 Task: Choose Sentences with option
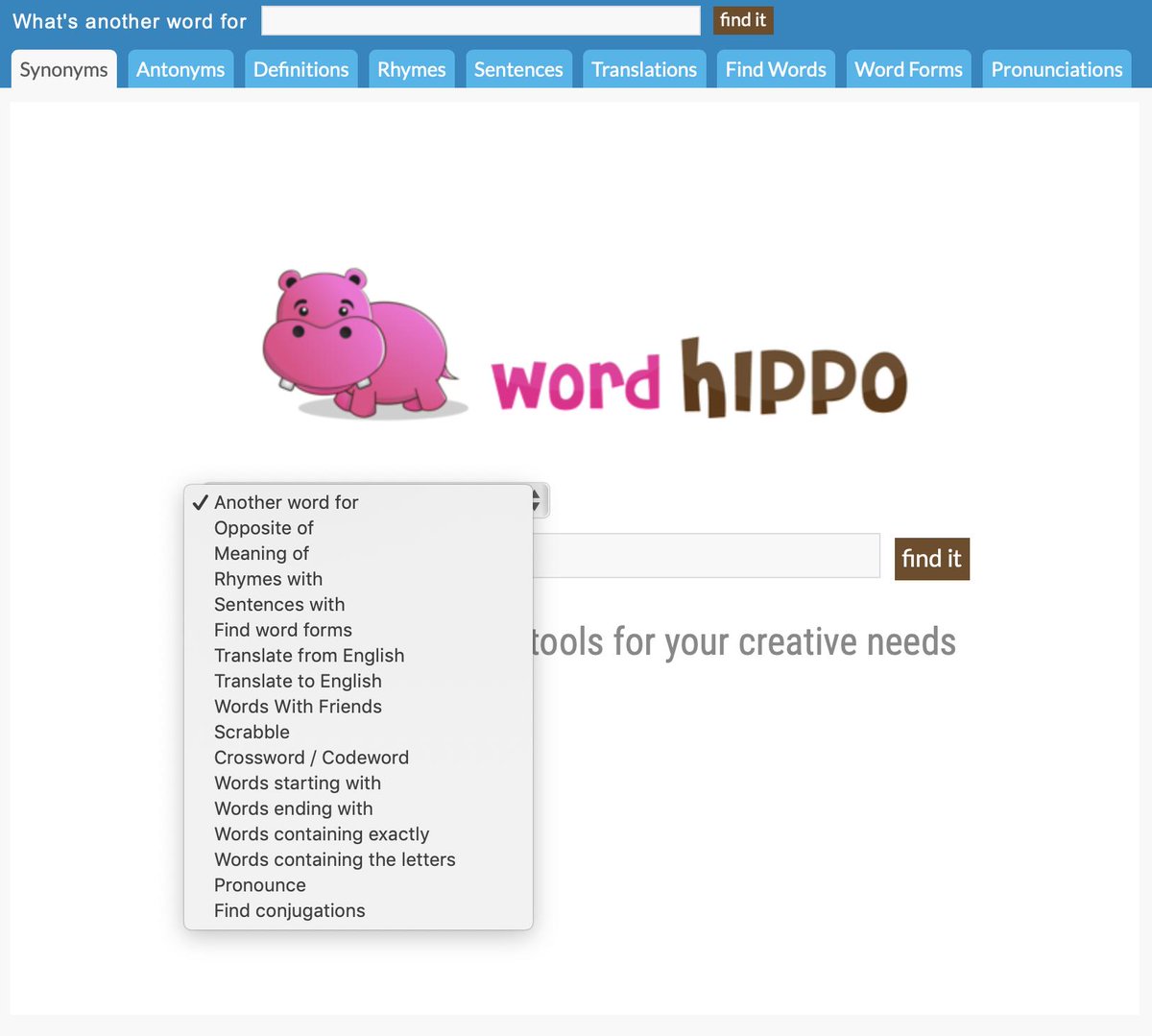click(358, 604)
